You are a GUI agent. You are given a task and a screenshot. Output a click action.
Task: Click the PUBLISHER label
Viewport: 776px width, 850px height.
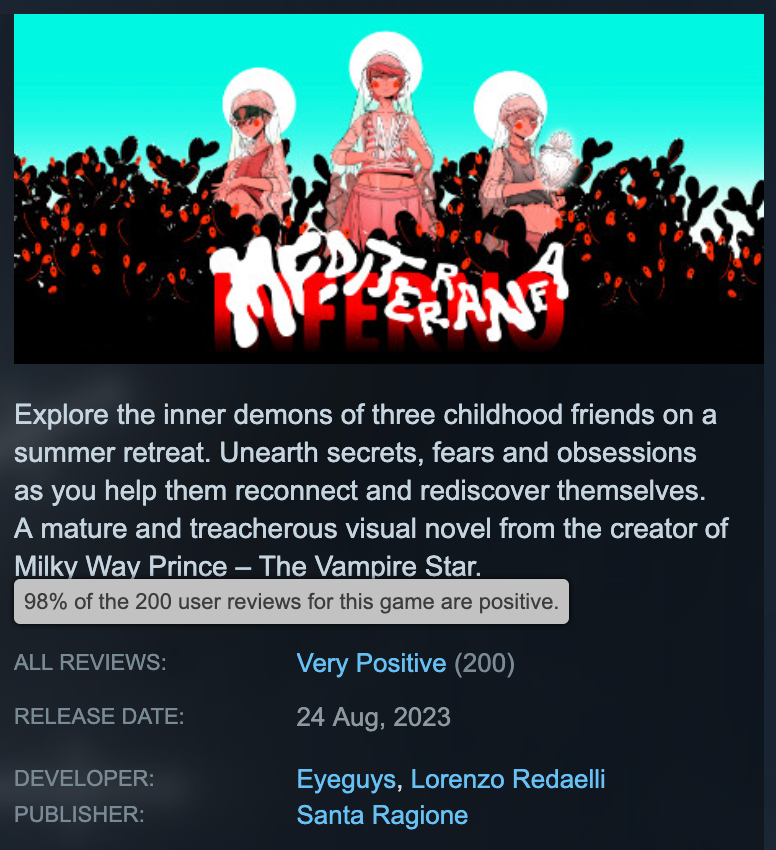[x=79, y=815]
